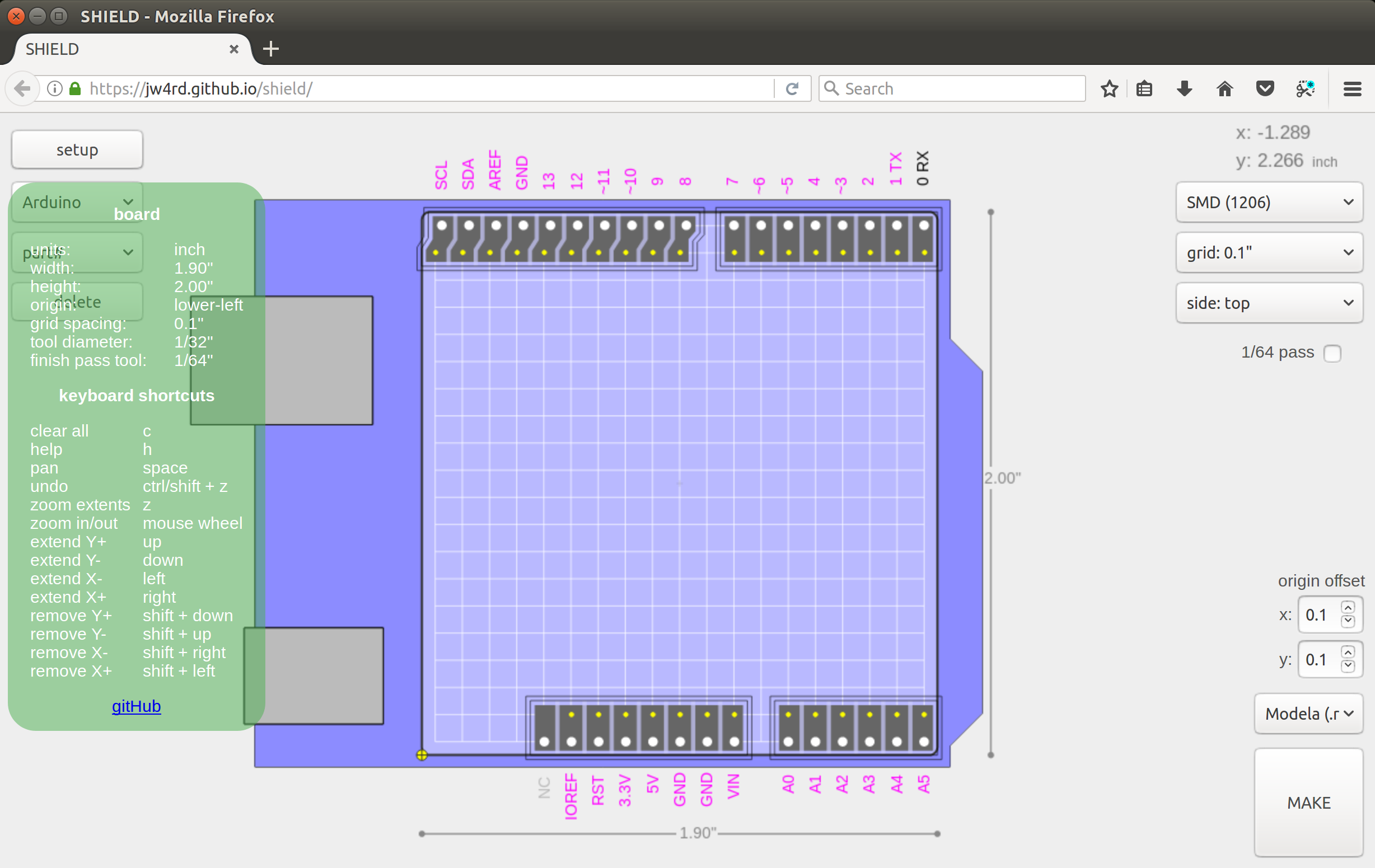Viewport: 1375px width, 868px height.
Task: Click the green padlock security icon
Action: (75, 88)
